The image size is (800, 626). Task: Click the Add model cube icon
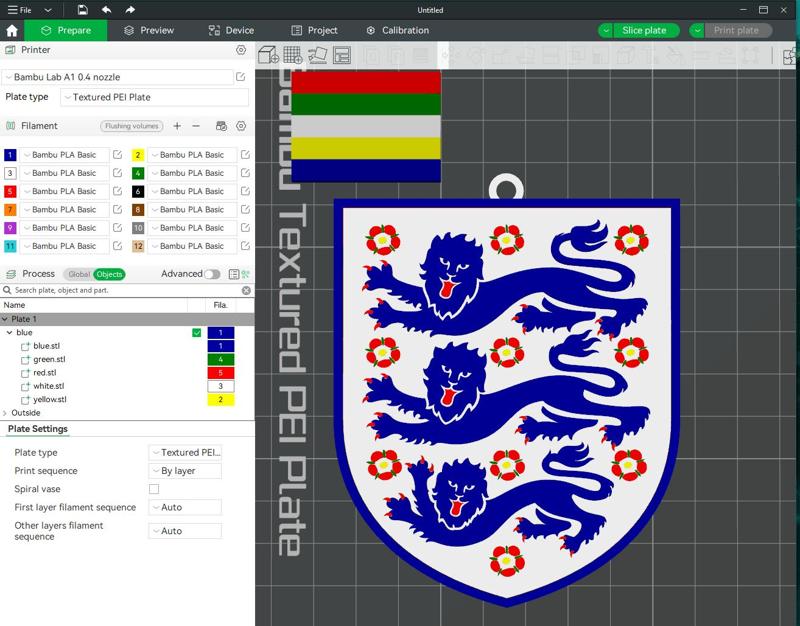(267, 54)
